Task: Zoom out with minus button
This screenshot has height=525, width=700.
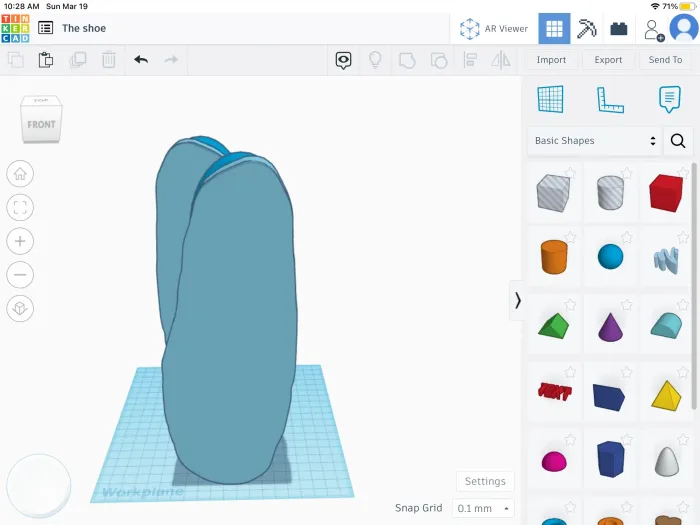Action: pos(20,275)
